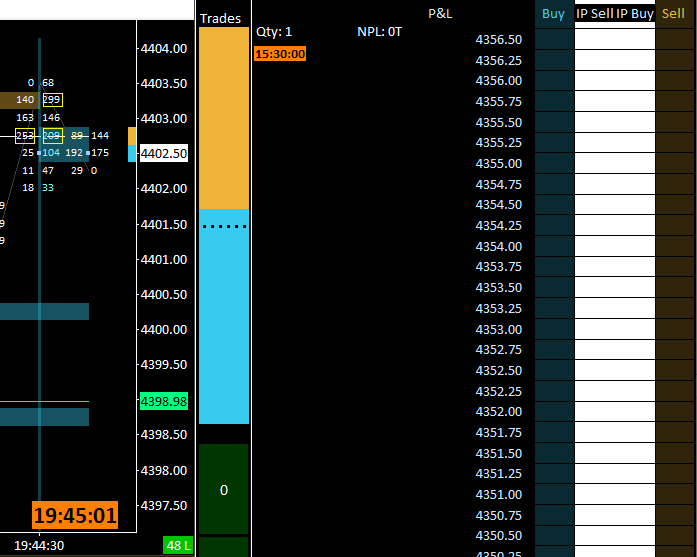Click the dark green 0 trades box
This screenshot has height=557, width=697.
[x=224, y=489]
